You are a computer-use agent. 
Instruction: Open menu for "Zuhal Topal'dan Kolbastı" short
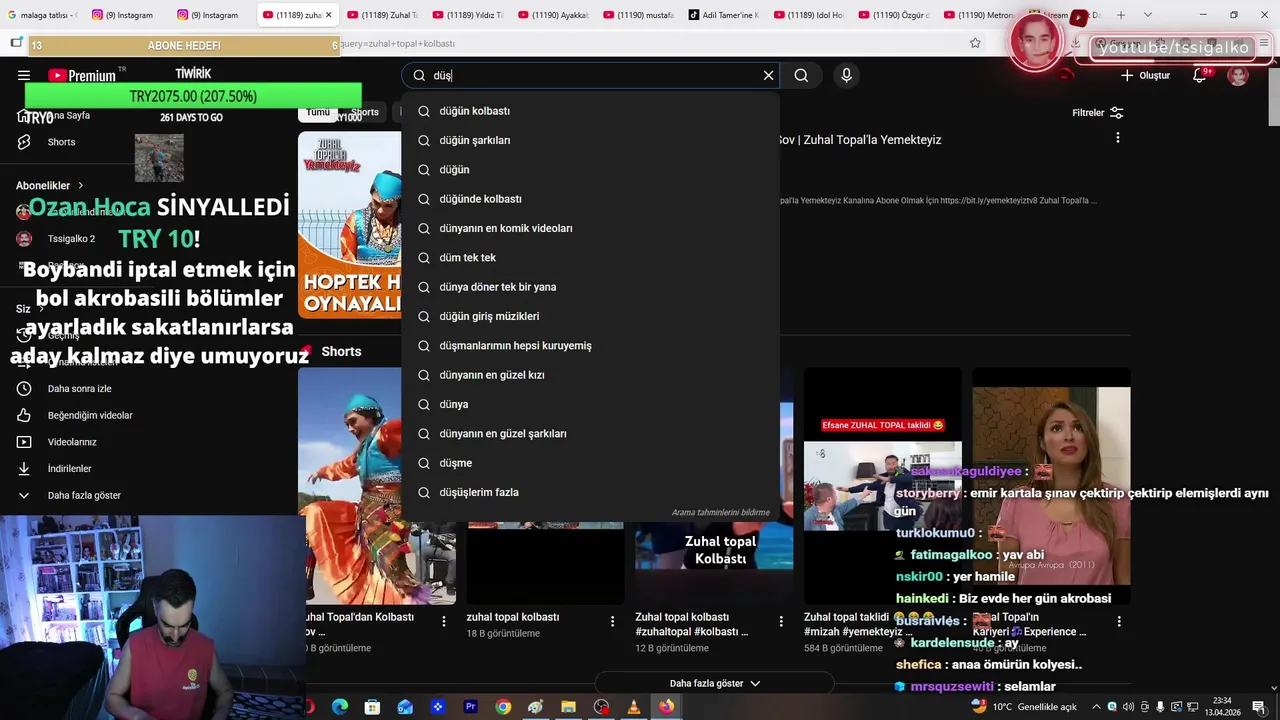click(443, 621)
